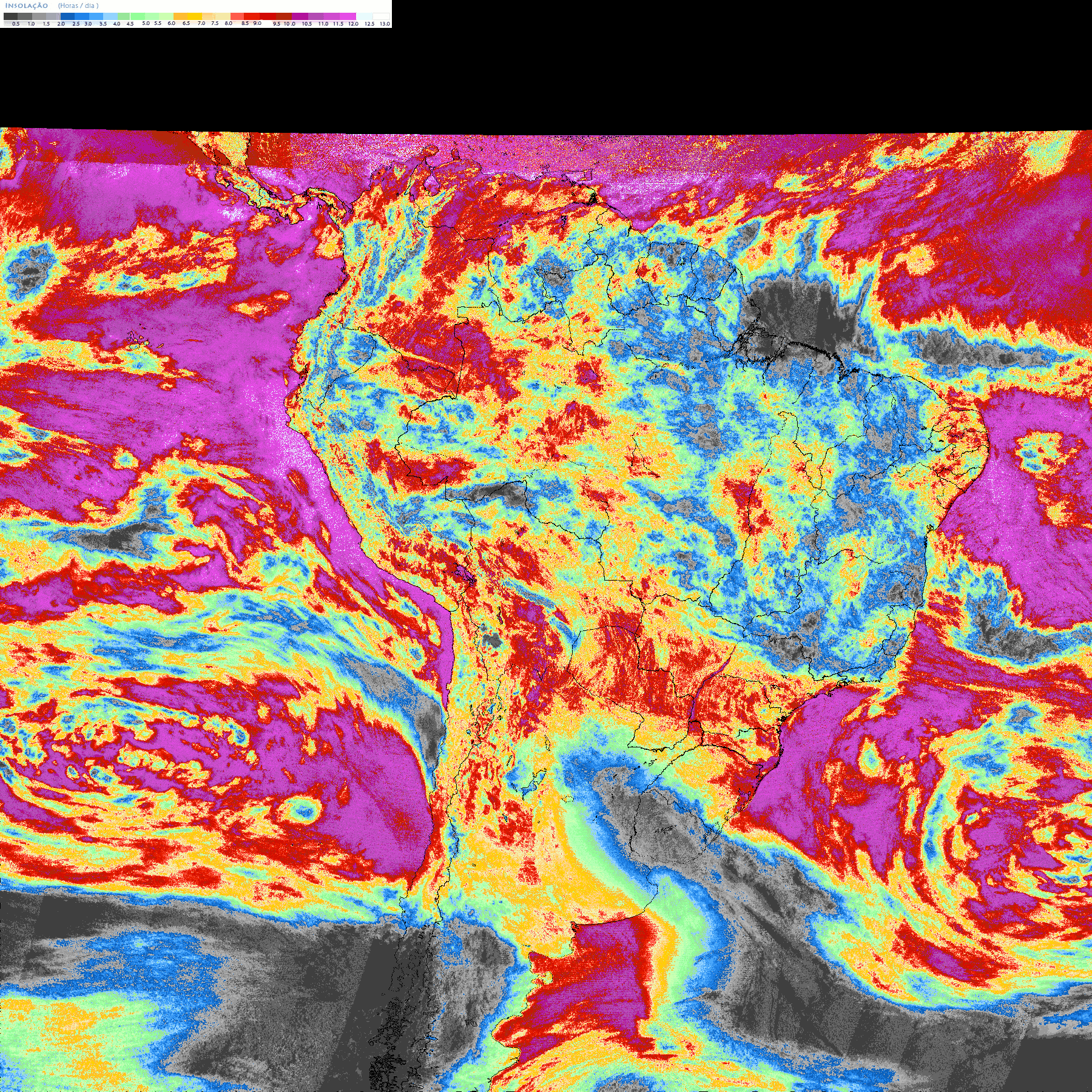Click the INSOLAÇÃO legend title
Viewport: 1092px width, 1092px height.
click(x=27, y=5)
